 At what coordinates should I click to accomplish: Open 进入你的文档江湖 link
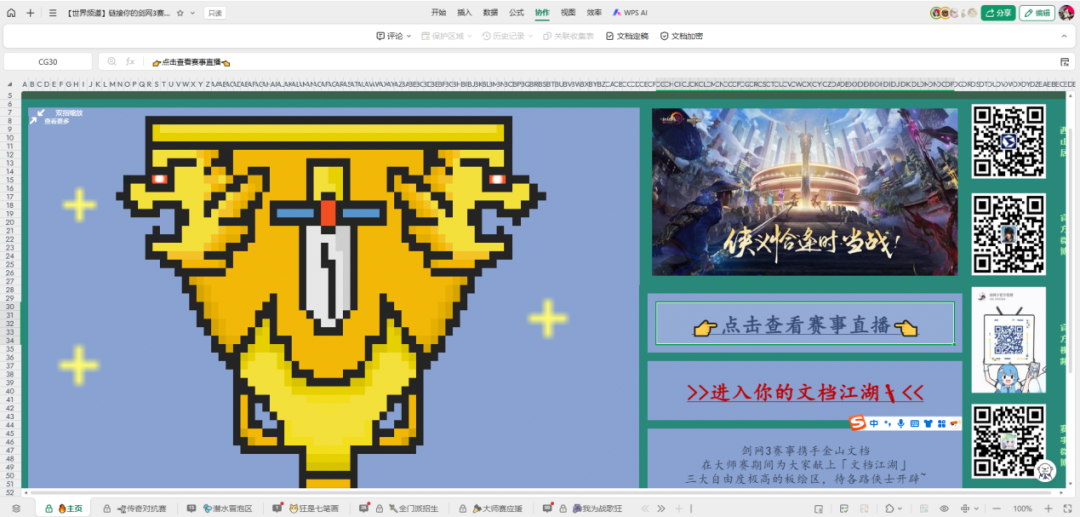pos(804,392)
